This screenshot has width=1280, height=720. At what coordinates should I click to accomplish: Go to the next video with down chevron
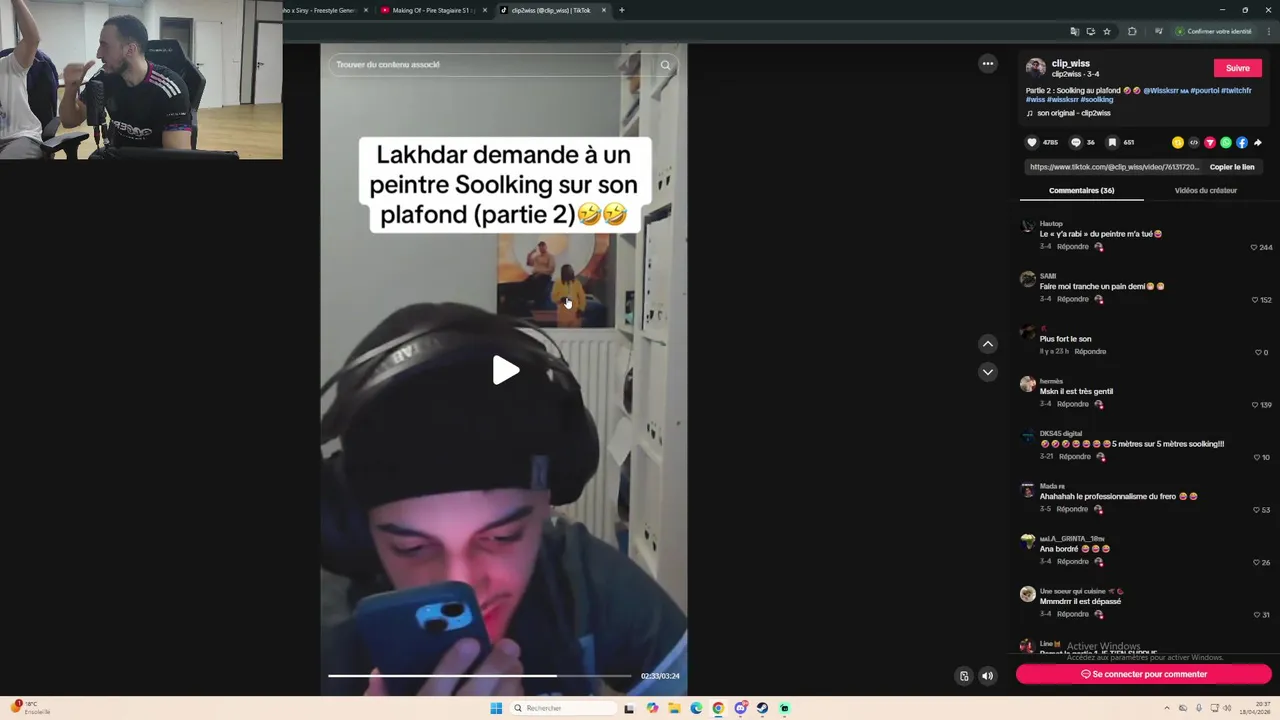tap(988, 372)
